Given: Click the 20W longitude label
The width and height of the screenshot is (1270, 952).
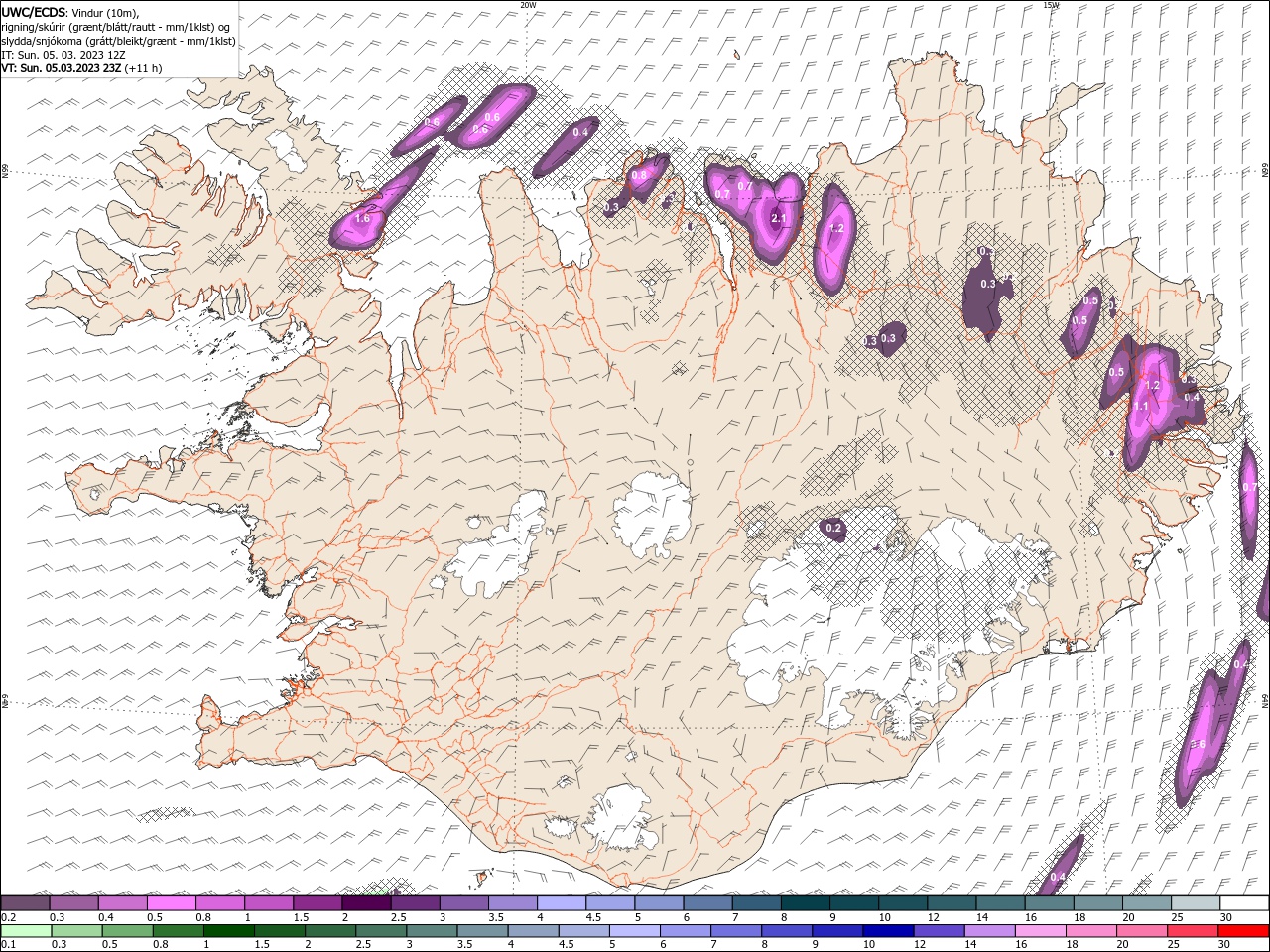Looking at the screenshot, I should tap(528, 5).
